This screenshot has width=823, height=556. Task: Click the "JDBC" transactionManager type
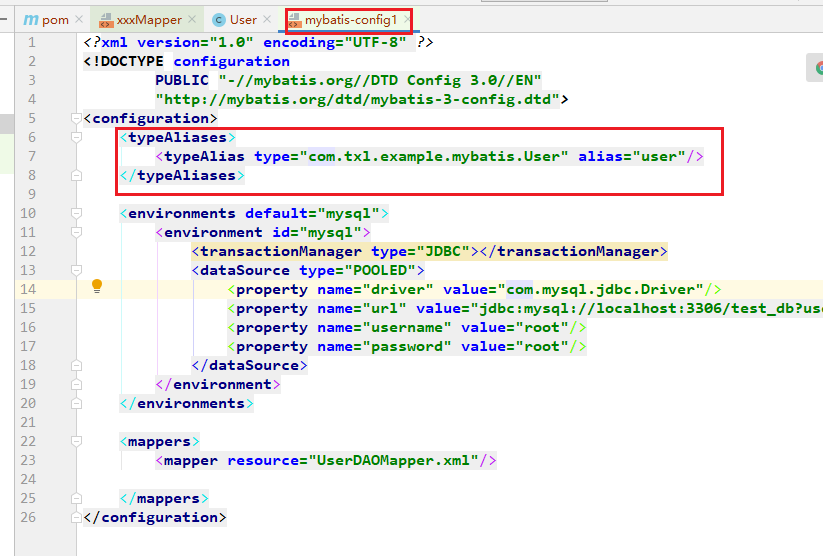[x=443, y=251]
